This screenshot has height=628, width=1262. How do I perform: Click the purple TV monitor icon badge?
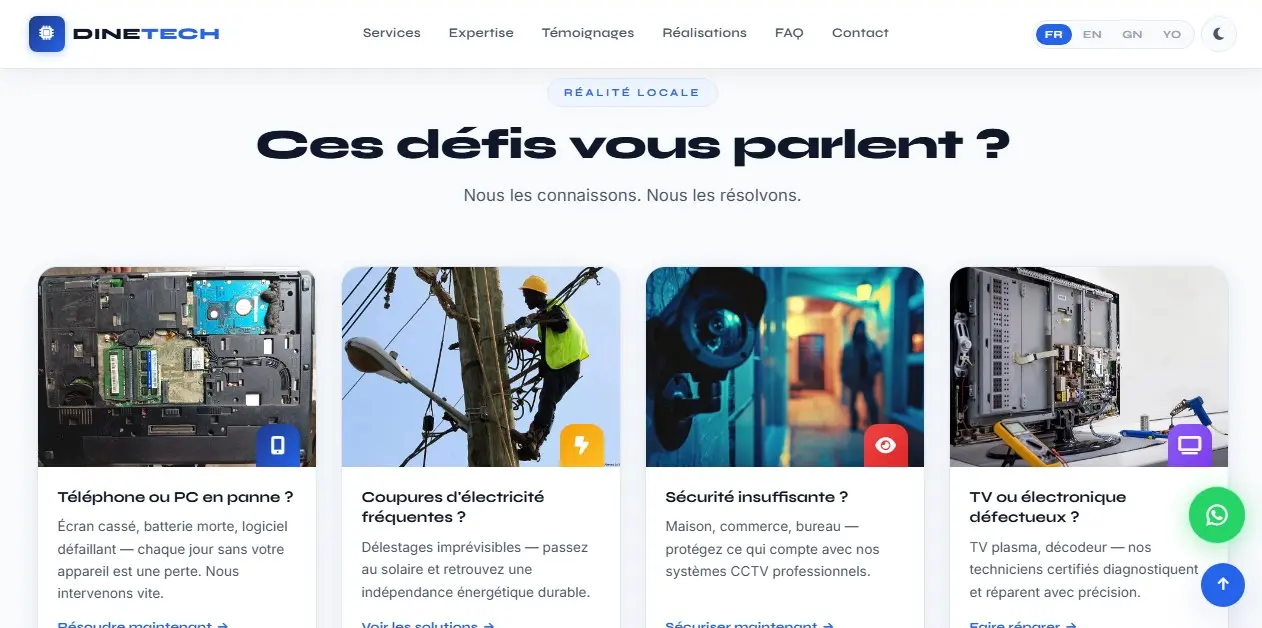1190,446
